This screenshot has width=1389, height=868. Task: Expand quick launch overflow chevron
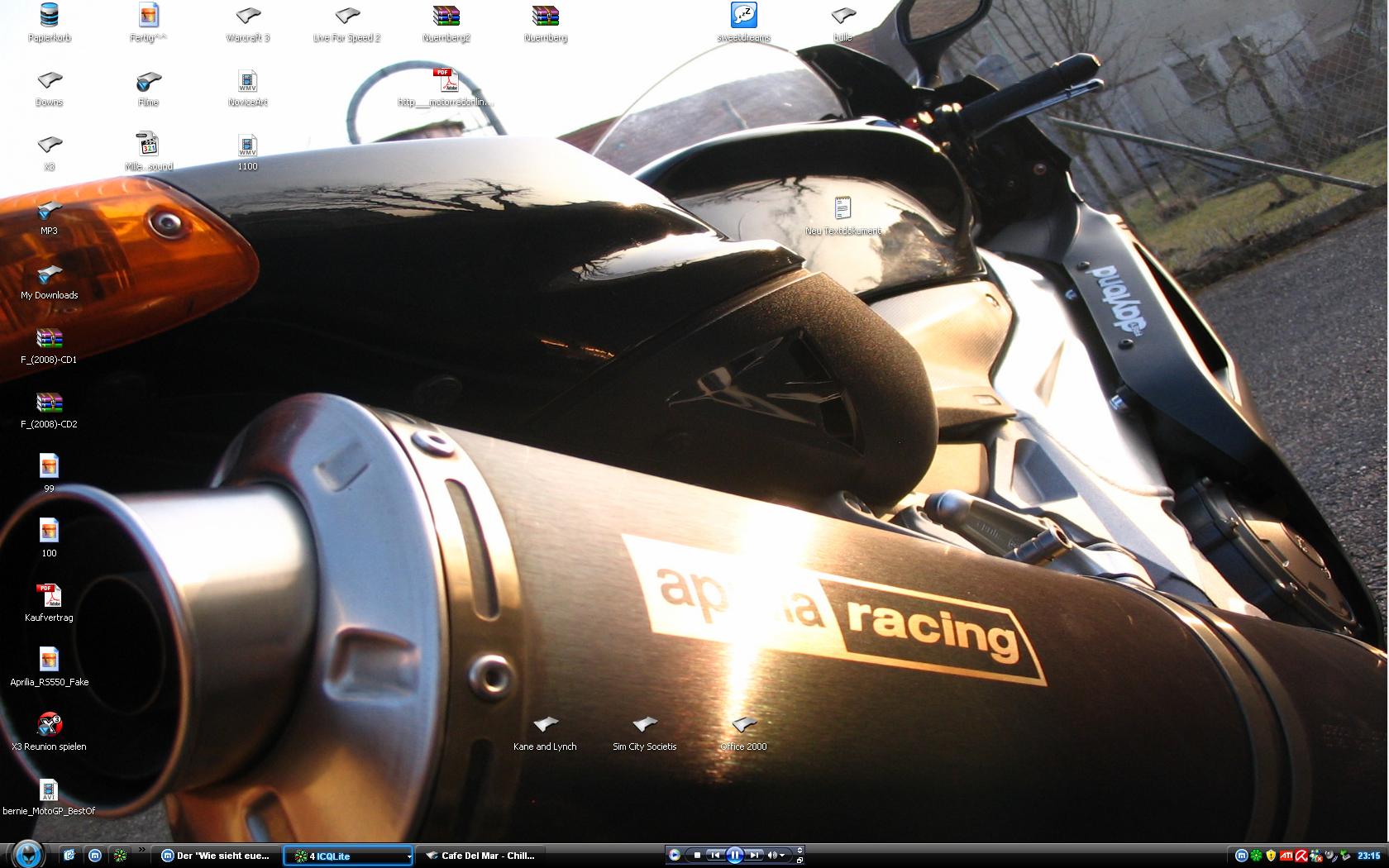(x=142, y=850)
